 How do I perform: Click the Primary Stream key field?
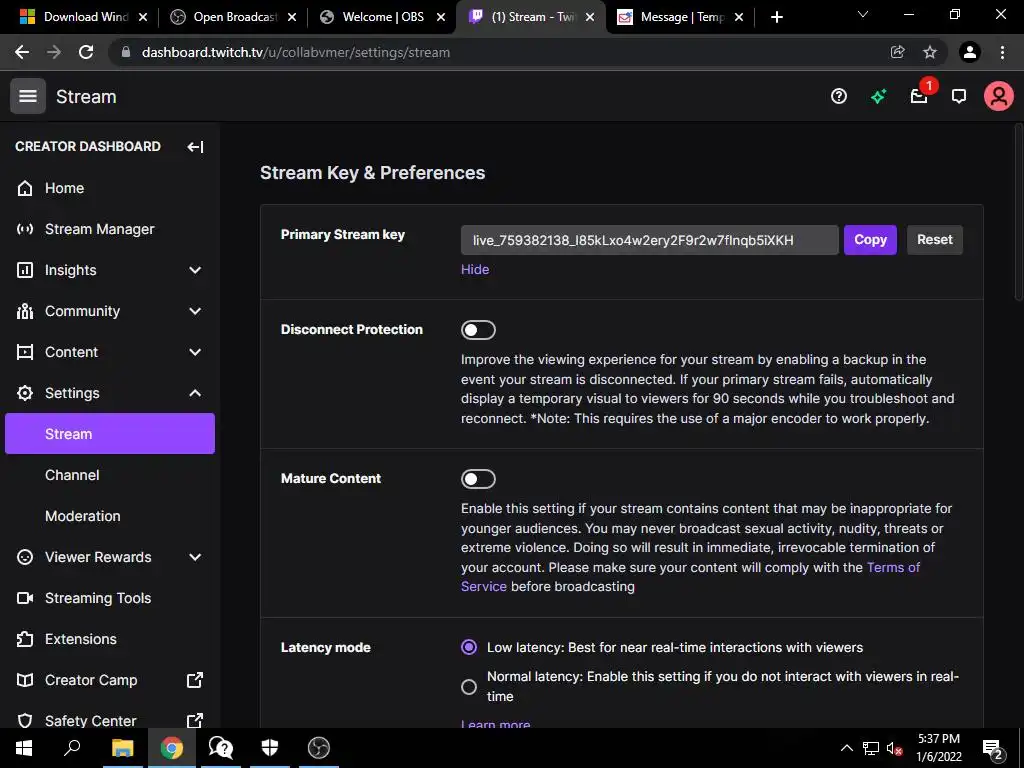click(649, 240)
